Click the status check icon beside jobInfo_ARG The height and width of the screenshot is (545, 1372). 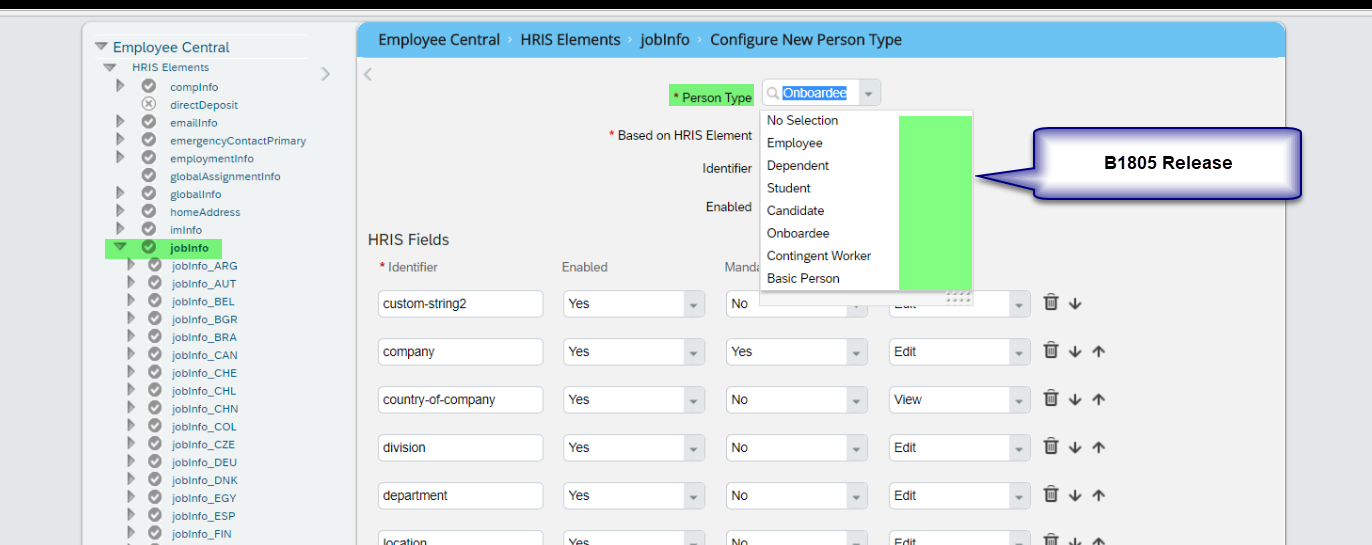154,265
